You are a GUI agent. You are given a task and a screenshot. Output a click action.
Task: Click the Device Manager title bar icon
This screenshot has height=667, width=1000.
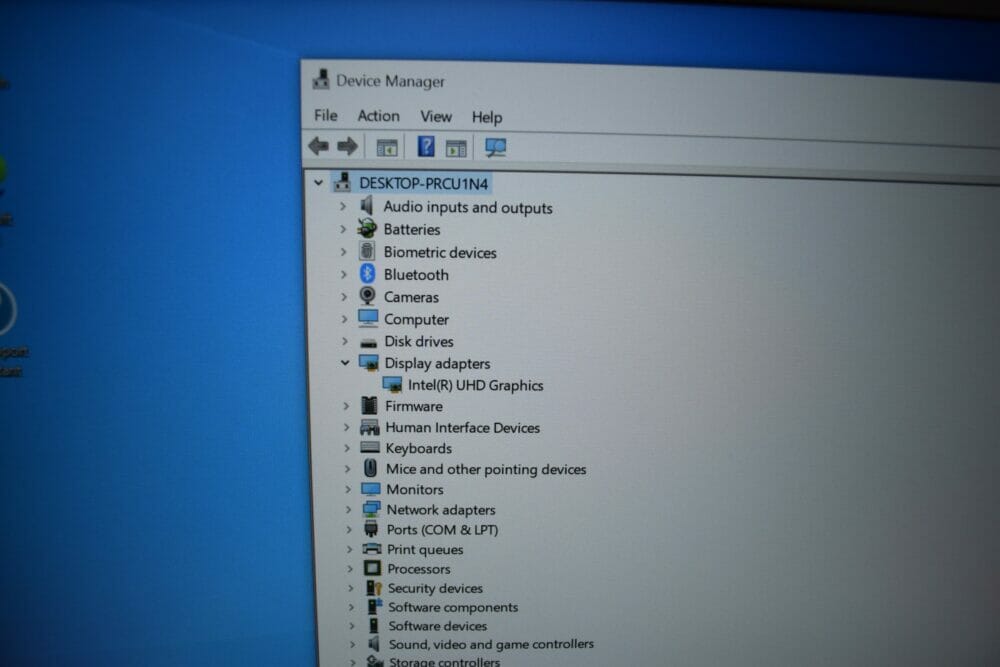(321, 79)
